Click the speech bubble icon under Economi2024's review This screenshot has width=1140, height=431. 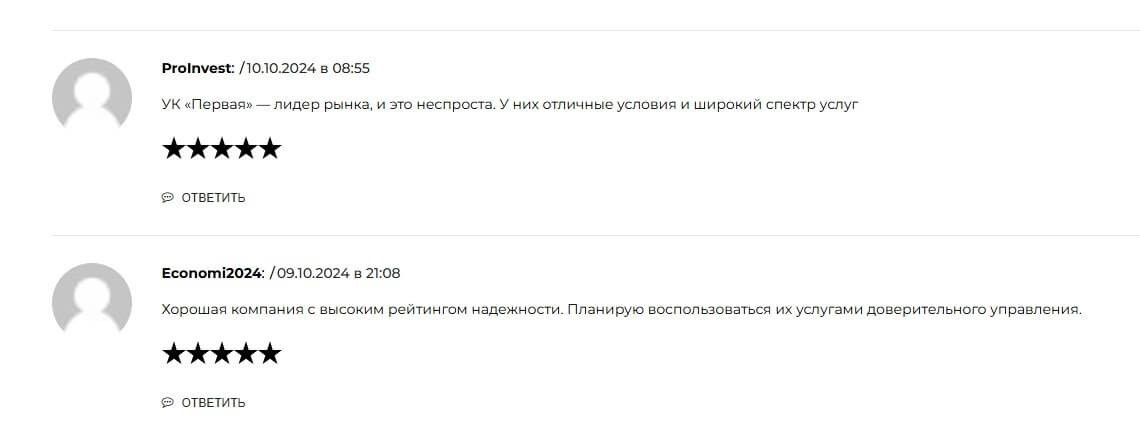167,403
